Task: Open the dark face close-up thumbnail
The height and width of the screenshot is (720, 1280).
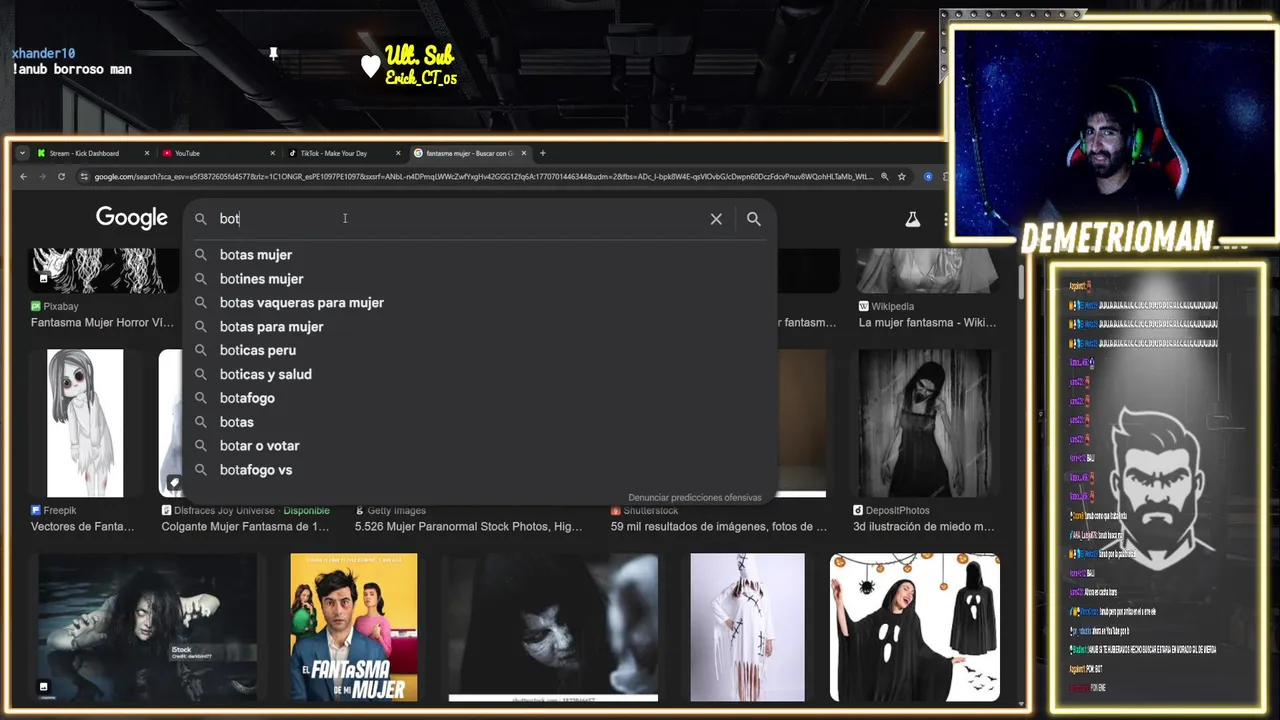Action: point(553,627)
